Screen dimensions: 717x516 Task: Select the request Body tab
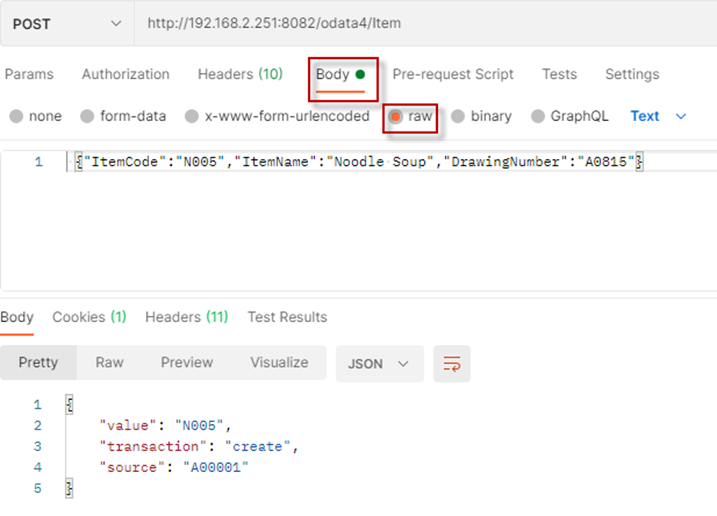tap(341, 75)
